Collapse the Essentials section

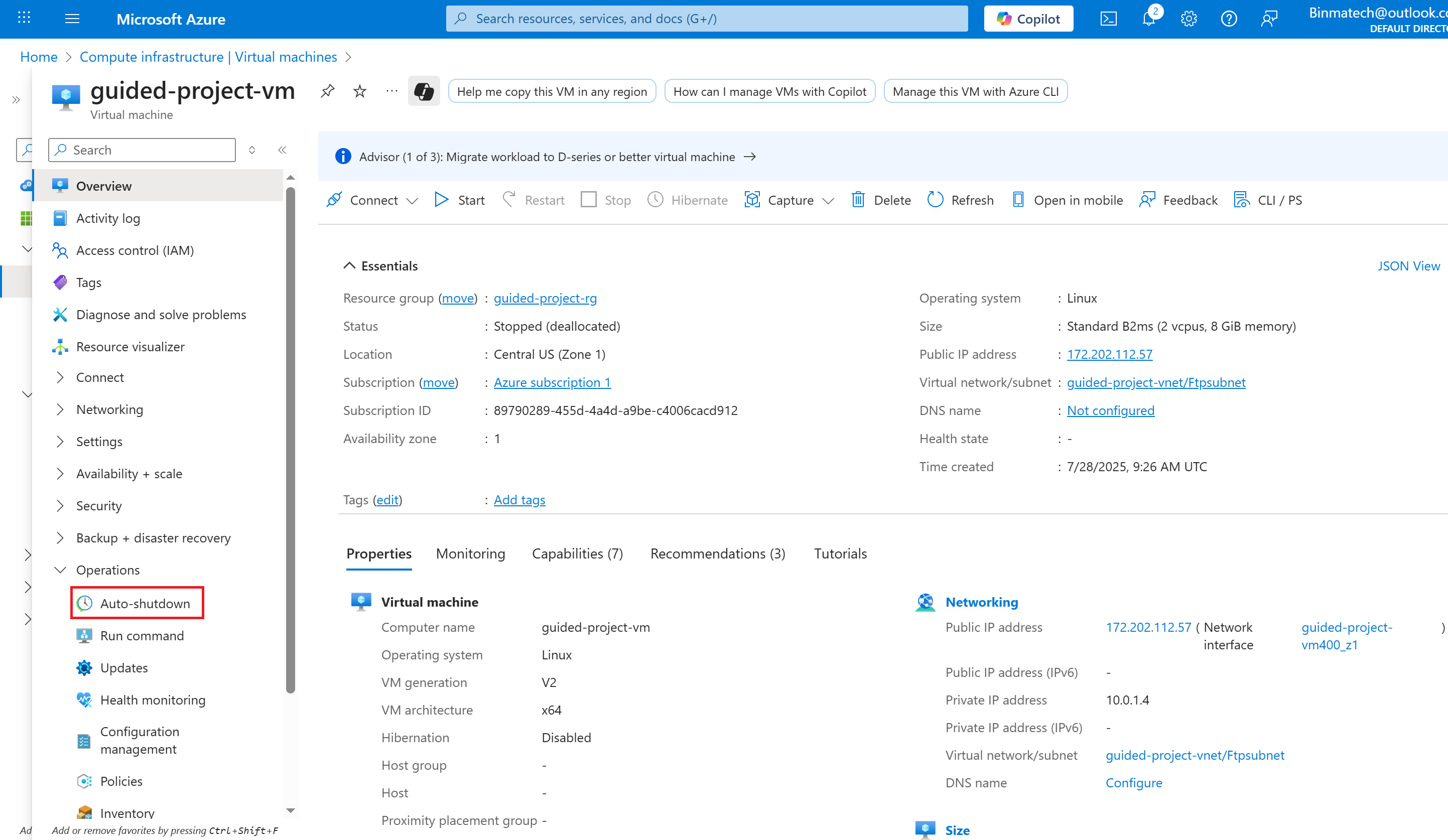(349, 265)
